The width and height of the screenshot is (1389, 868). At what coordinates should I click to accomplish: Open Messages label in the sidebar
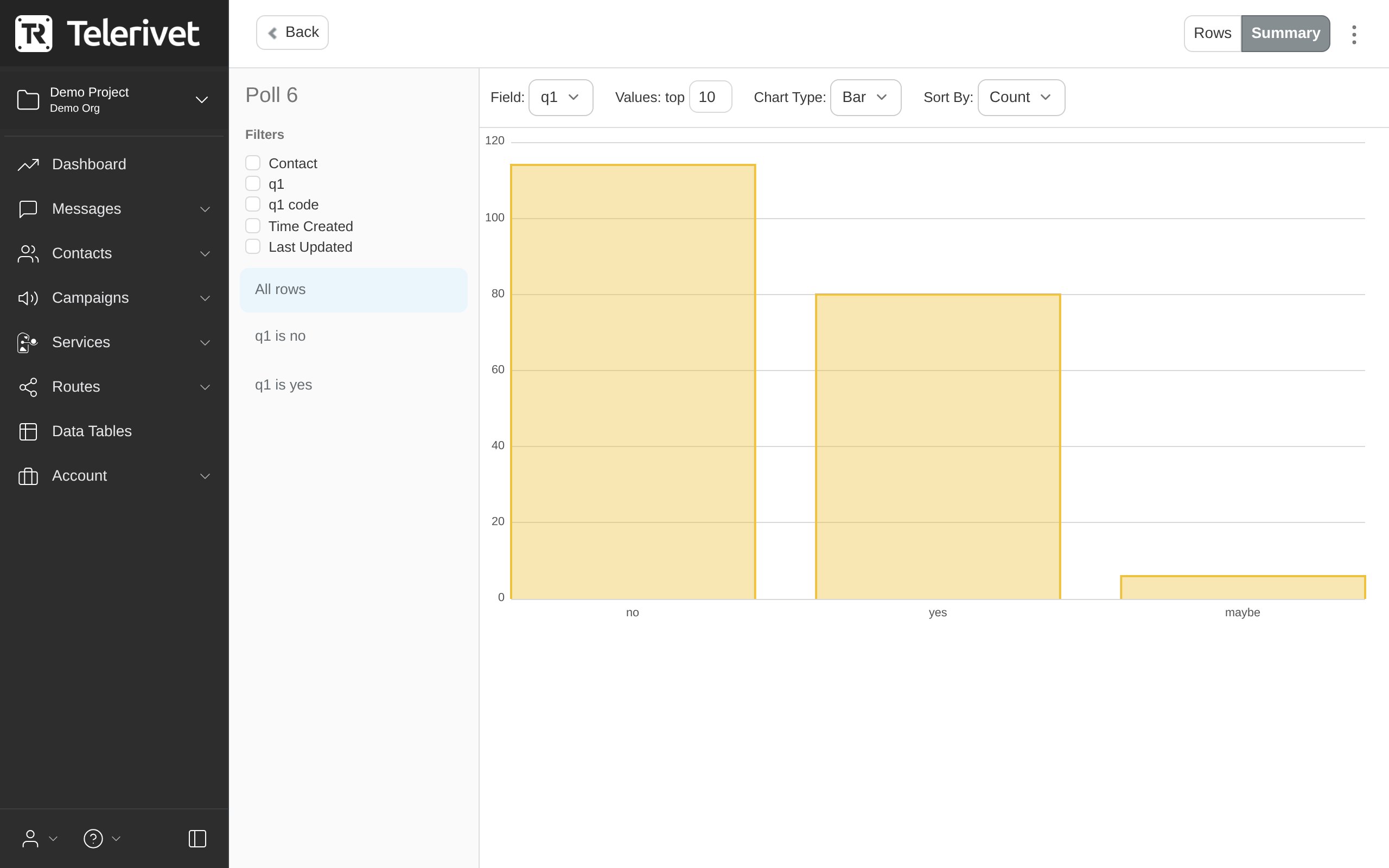[x=87, y=209]
